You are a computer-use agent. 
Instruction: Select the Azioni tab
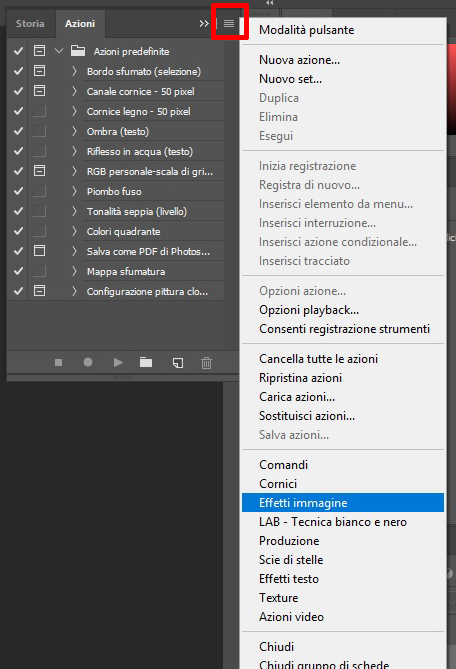[80, 23]
